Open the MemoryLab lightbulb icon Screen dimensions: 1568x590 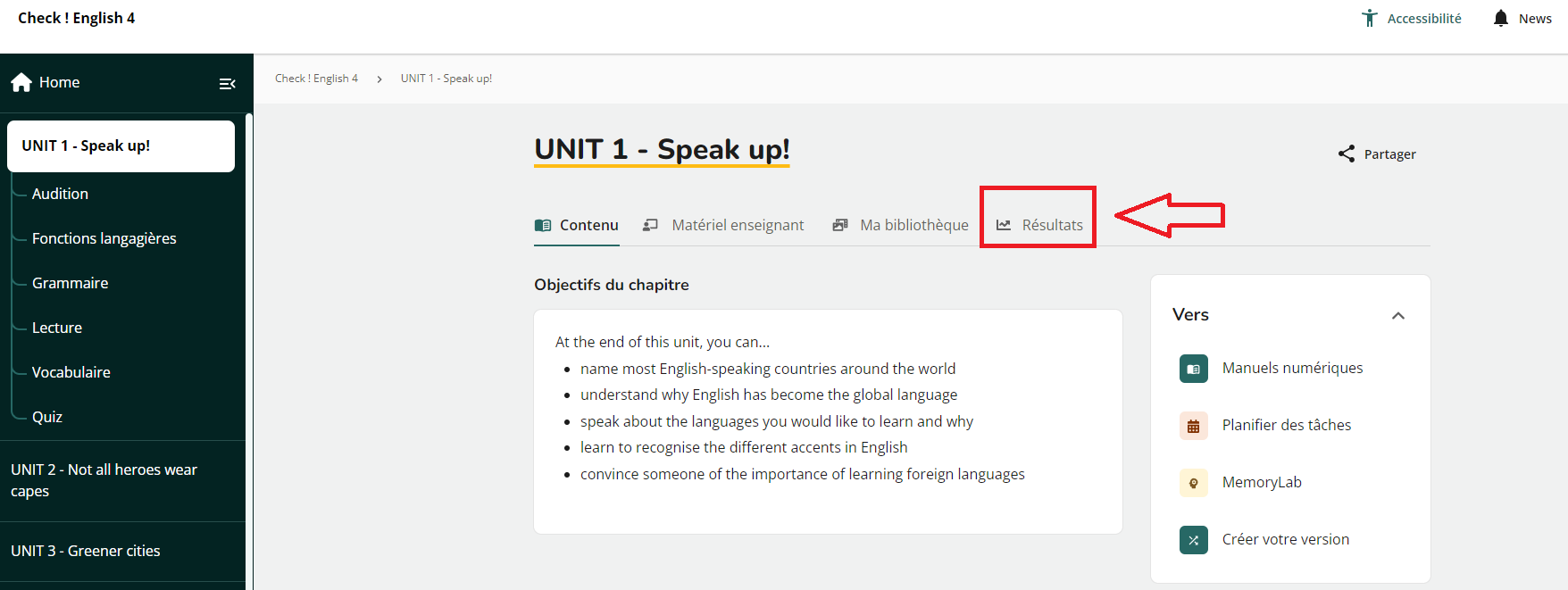point(1193,483)
